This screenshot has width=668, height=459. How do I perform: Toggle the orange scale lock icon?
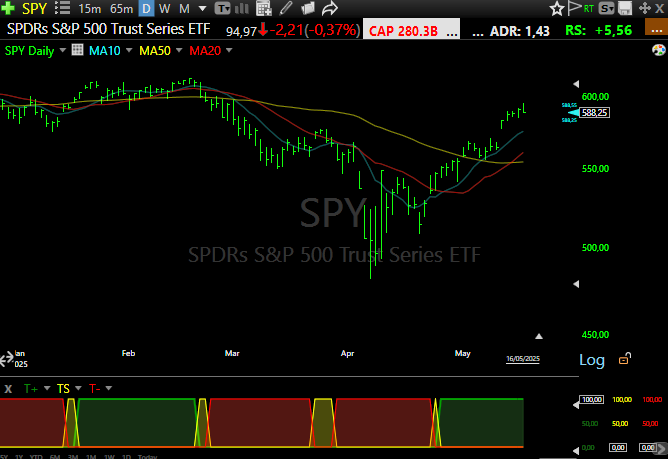click(x=625, y=359)
